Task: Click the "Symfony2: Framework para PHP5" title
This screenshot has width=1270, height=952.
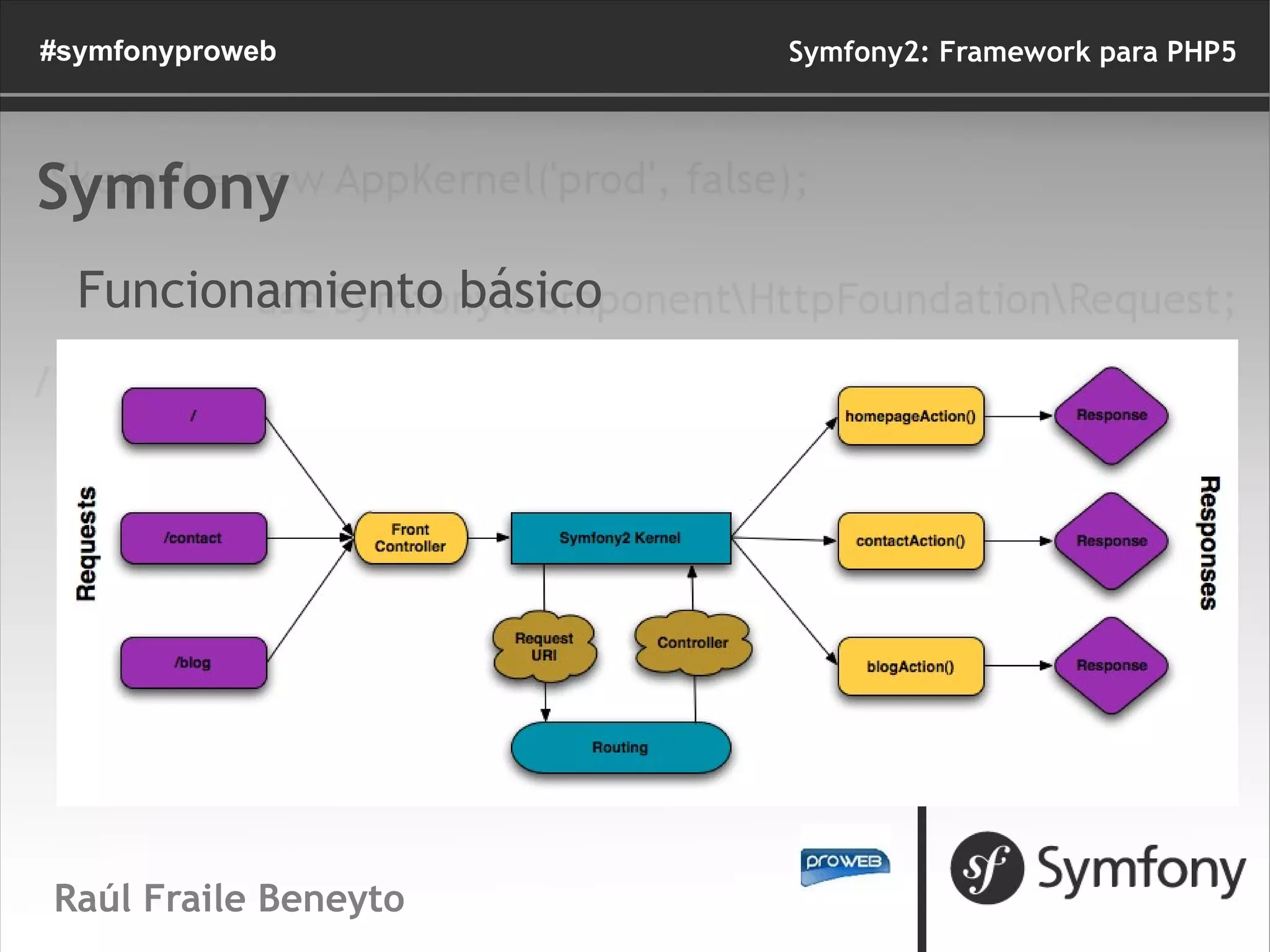Action: click(x=1012, y=51)
